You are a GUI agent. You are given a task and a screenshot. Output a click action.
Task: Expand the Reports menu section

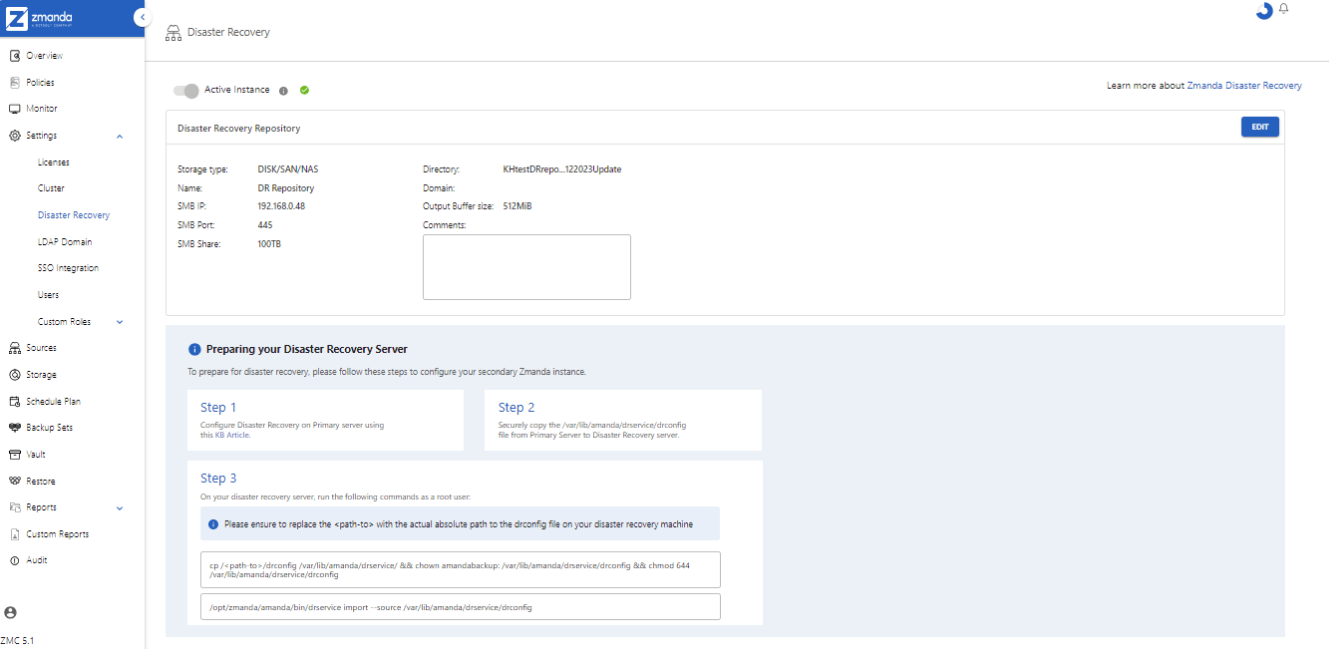coord(120,508)
